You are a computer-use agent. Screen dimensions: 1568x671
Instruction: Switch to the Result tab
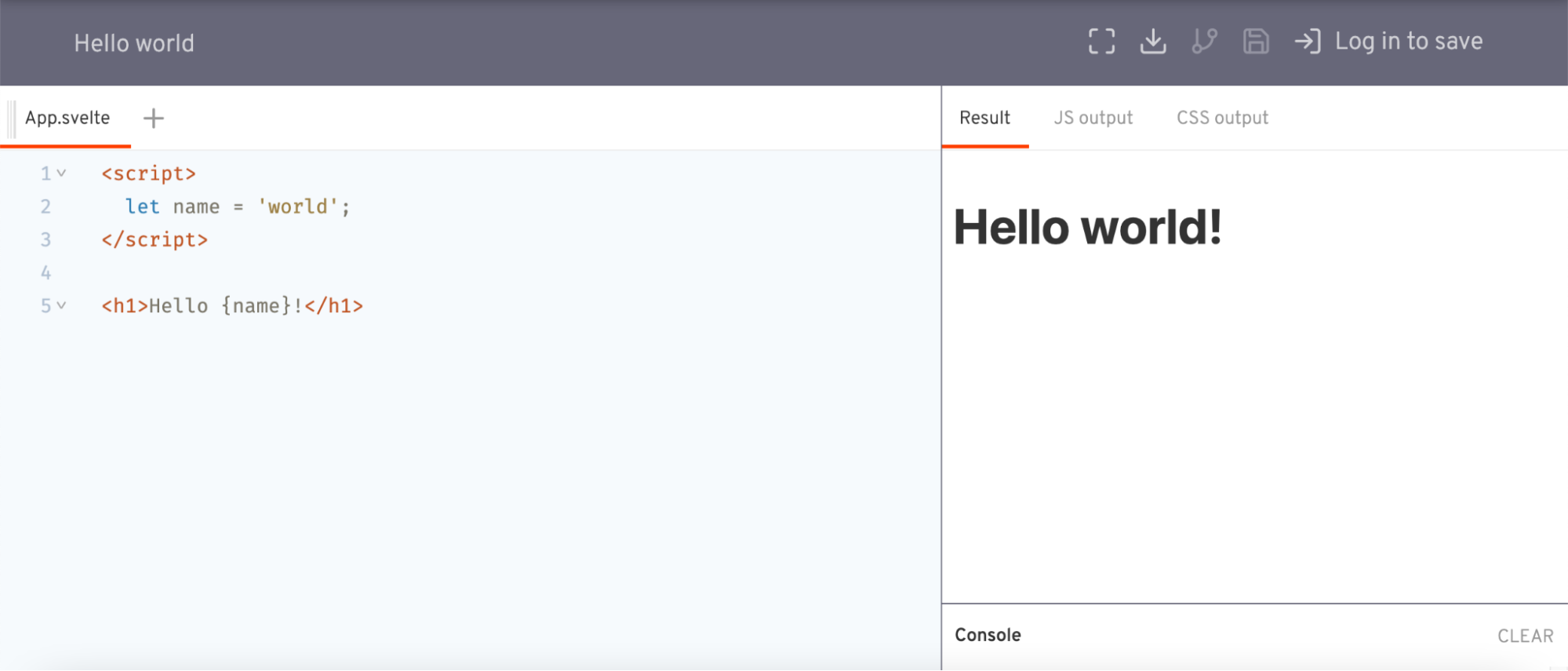point(984,119)
